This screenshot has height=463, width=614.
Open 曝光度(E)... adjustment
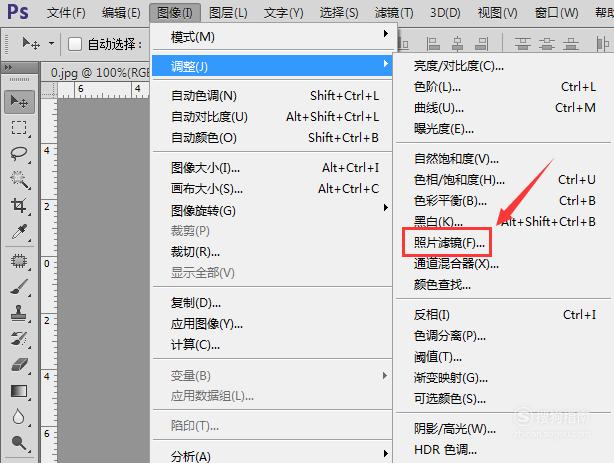[504, 128]
